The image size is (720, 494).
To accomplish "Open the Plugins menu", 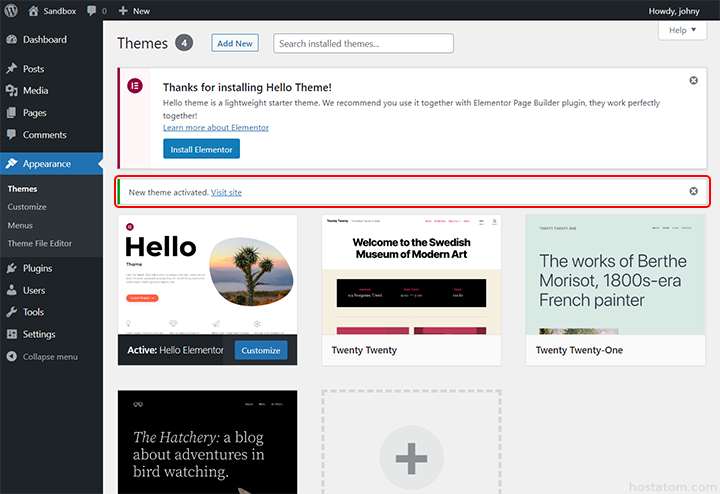I will (37, 268).
